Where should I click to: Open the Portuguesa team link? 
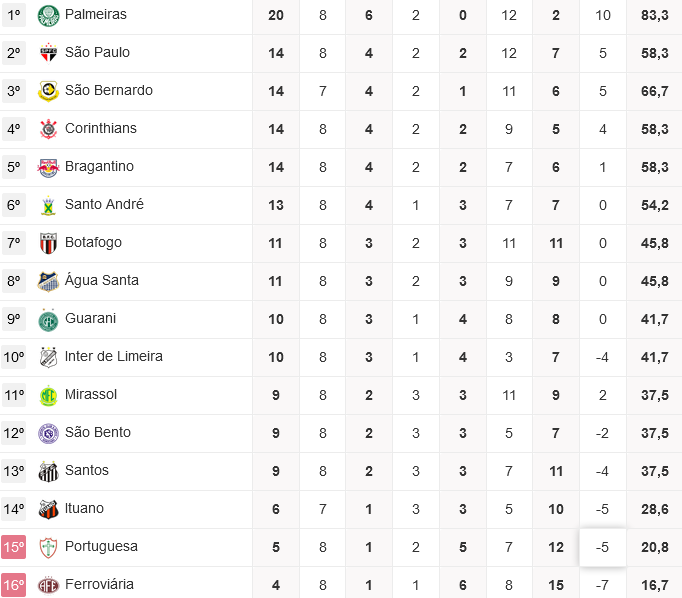pos(101,546)
